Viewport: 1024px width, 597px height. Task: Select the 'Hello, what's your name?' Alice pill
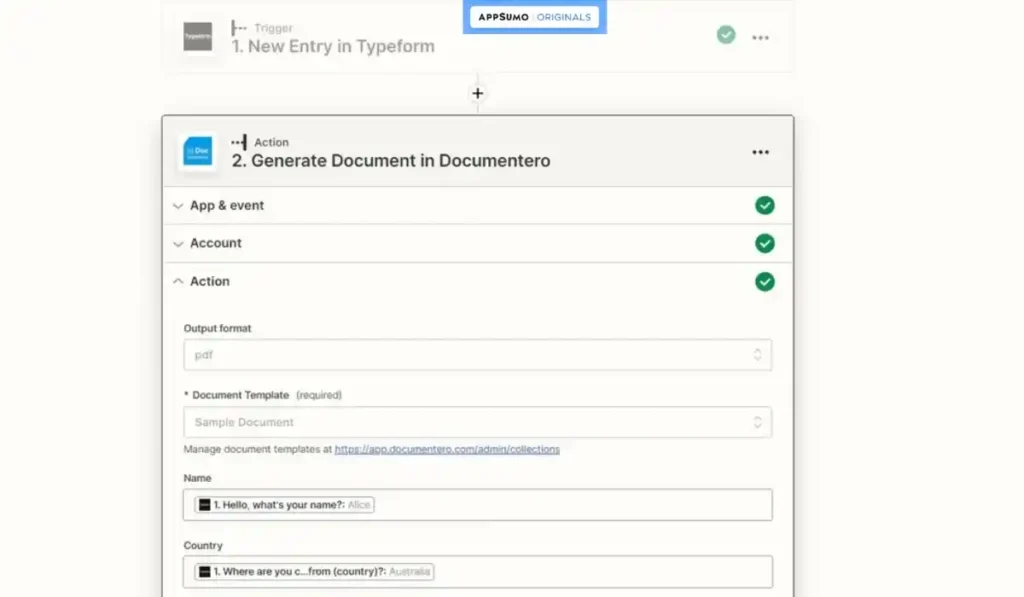click(x=284, y=505)
